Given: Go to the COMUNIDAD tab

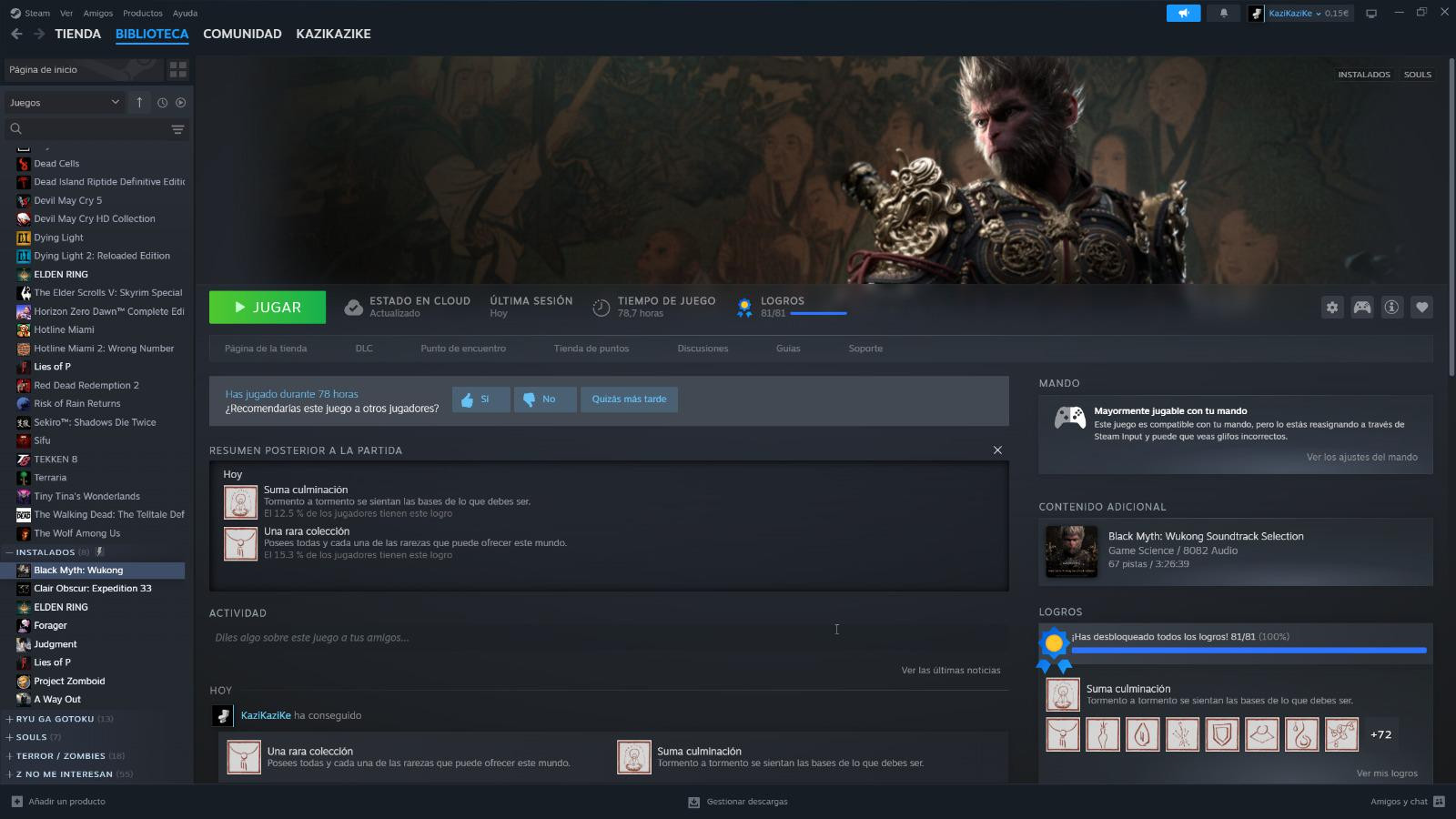Looking at the screenshot, I should click(242, 34).
